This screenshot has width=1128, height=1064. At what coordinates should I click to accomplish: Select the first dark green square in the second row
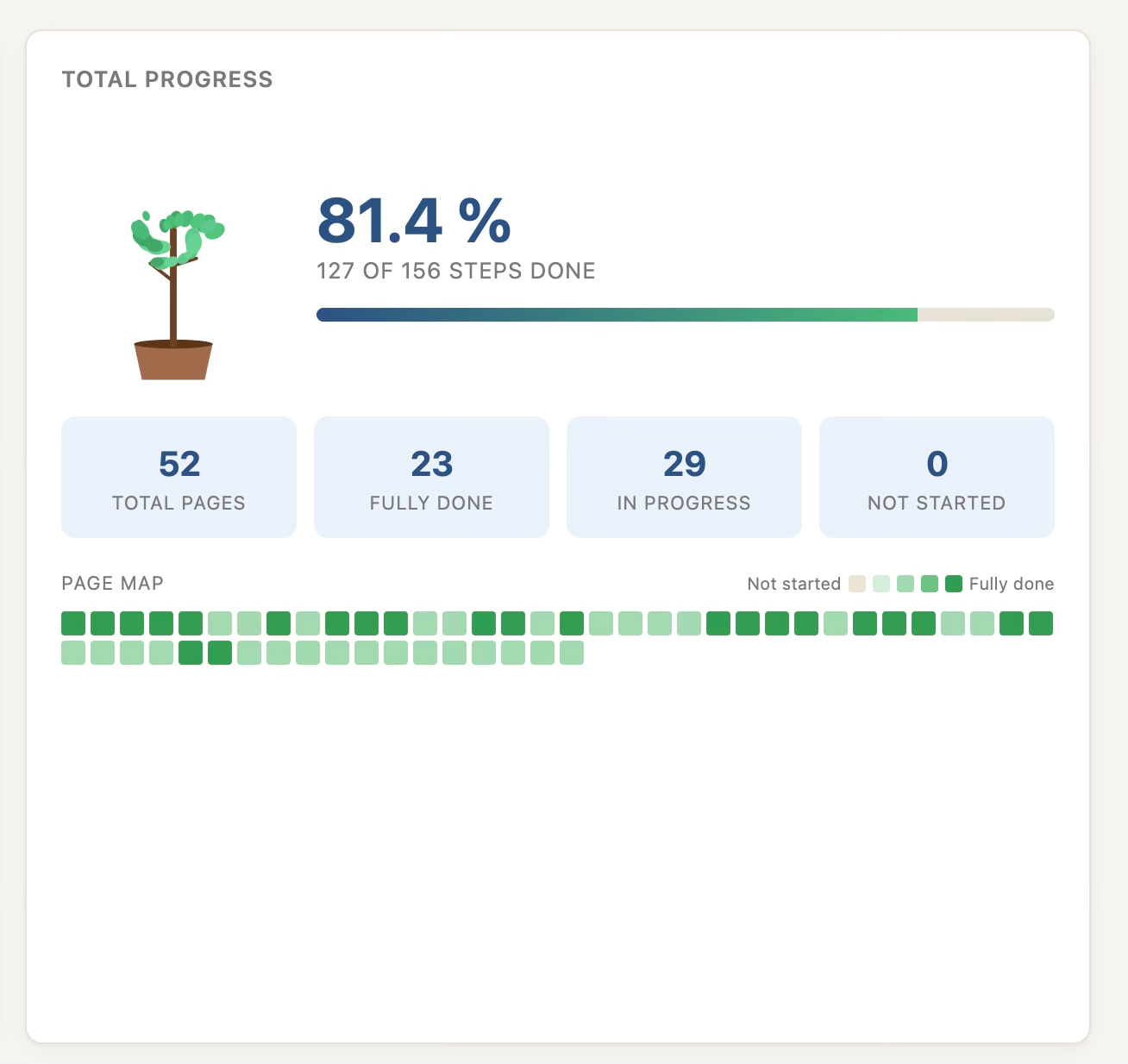pos(191,653)
